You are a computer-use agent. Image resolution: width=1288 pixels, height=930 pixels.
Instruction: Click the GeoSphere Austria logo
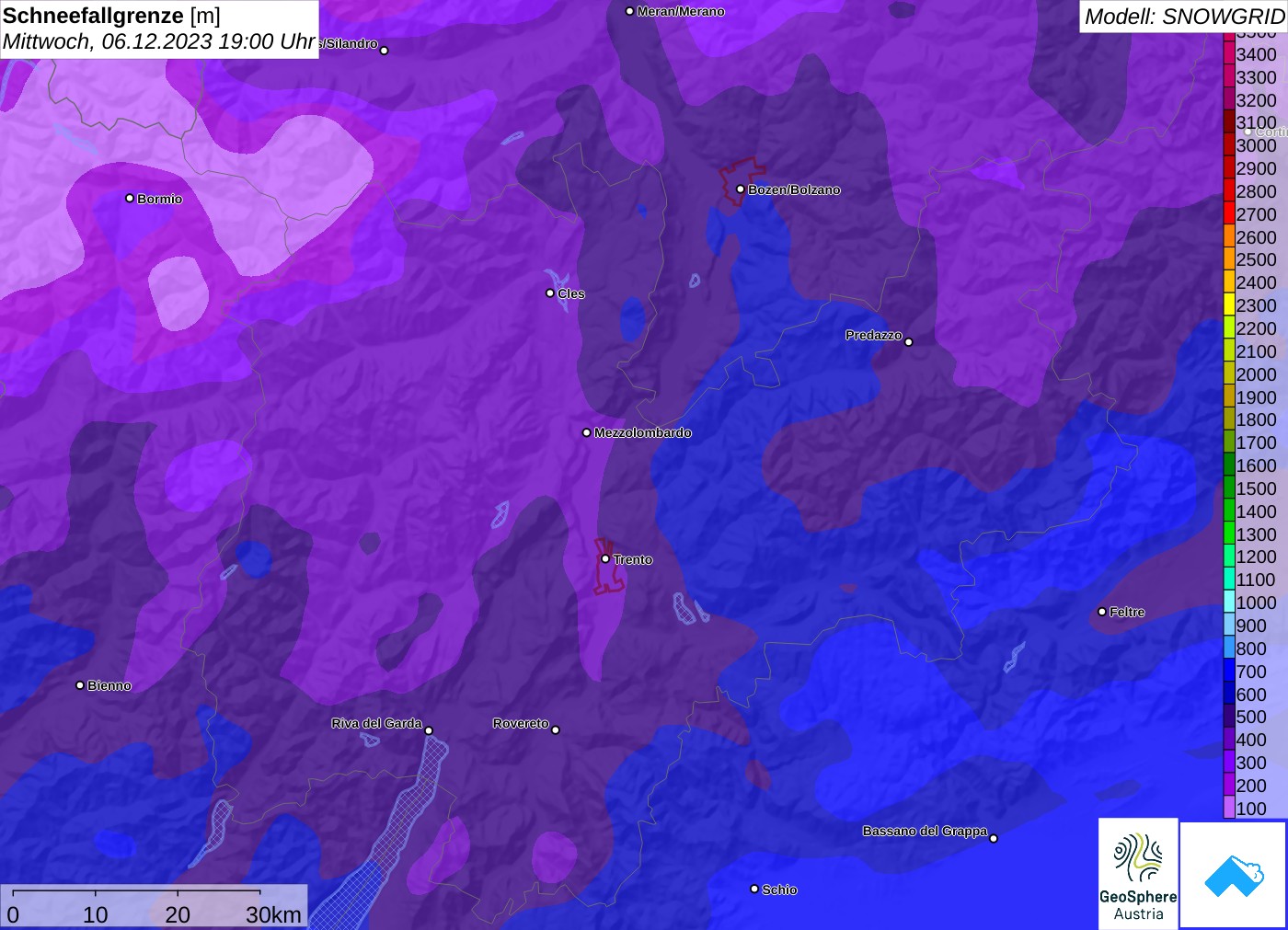point(1138,873)
